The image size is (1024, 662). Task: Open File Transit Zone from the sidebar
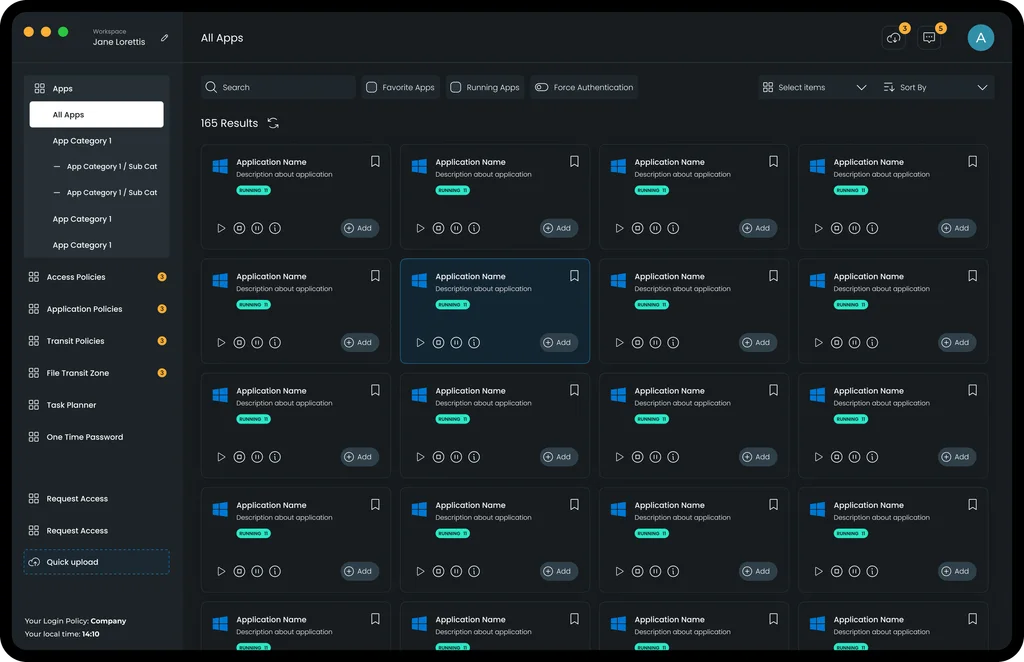[x=97, y=373]
